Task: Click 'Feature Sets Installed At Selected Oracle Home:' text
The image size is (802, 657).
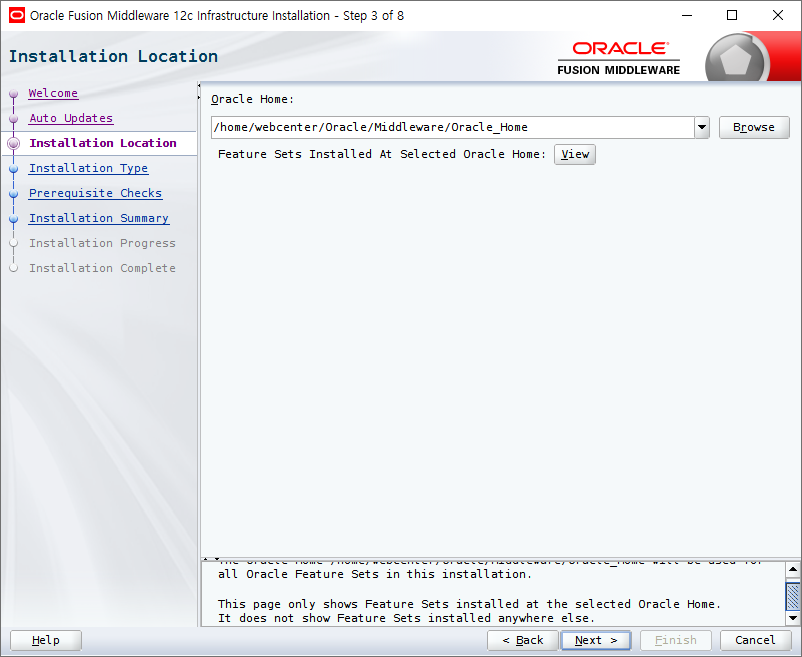Action: click(x=382, y=154)
